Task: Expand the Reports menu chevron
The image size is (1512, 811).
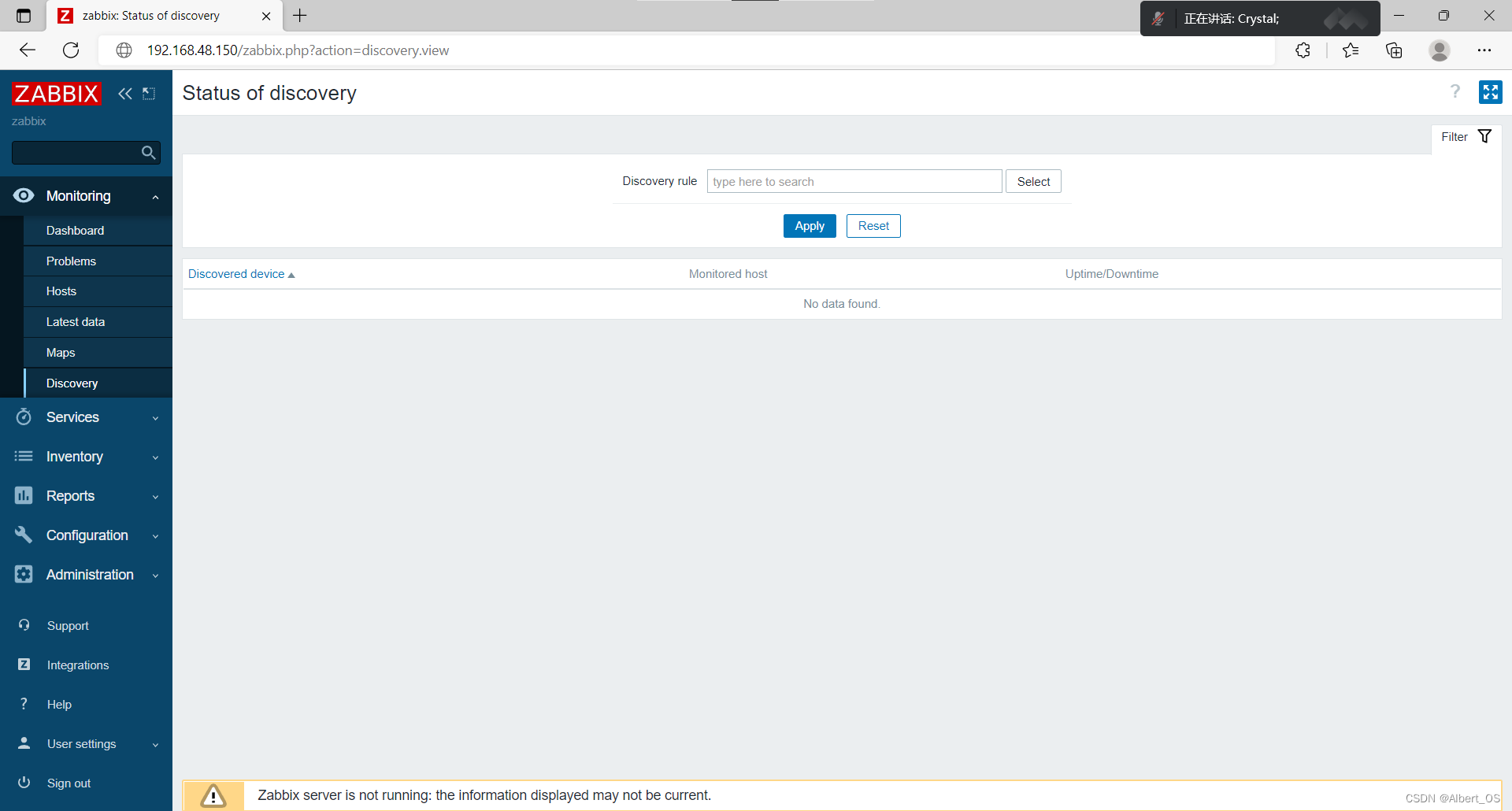Action: point(155,497)
